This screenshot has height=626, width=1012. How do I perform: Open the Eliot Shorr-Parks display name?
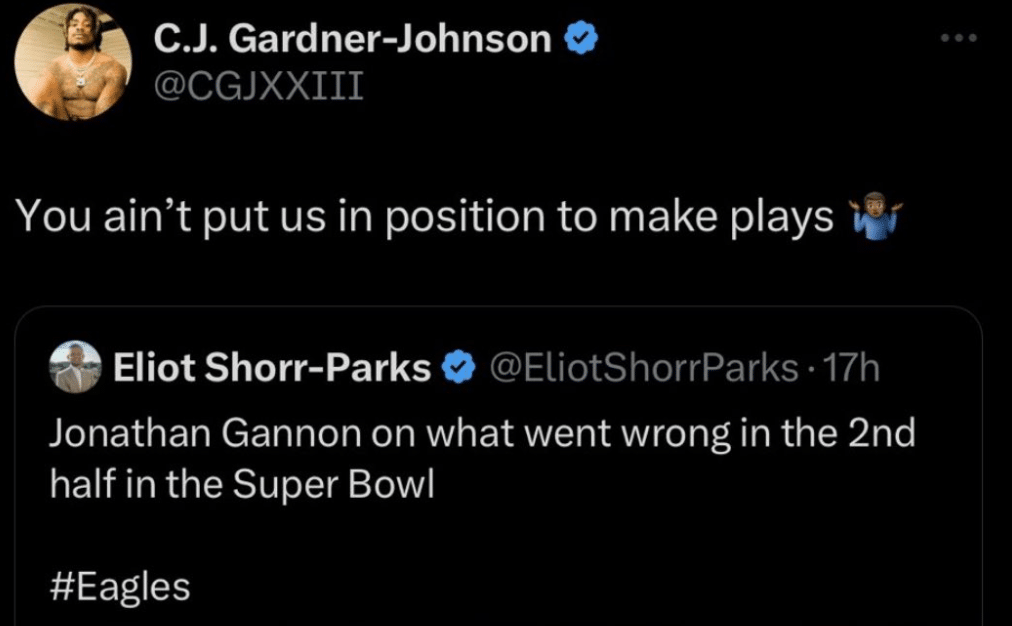(272, 368)
